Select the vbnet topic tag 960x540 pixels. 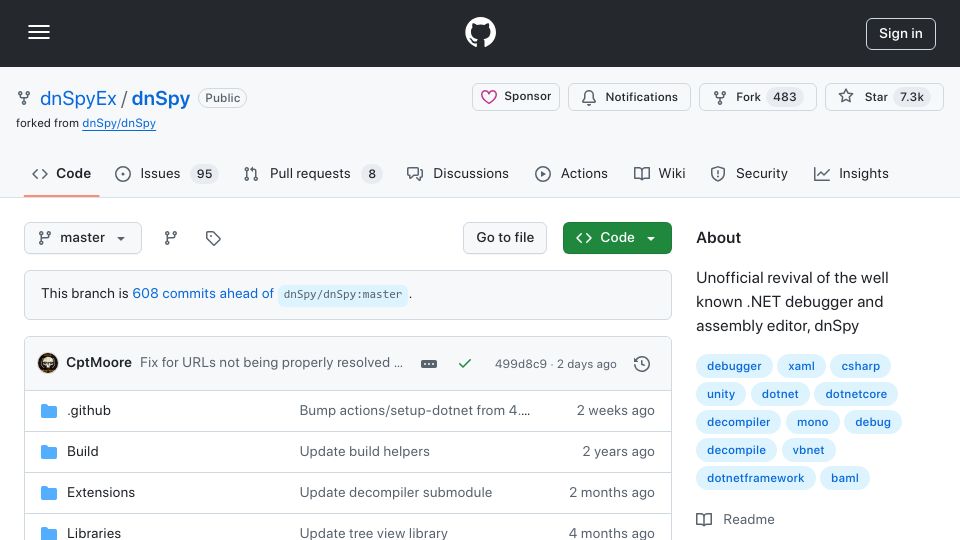808,451
